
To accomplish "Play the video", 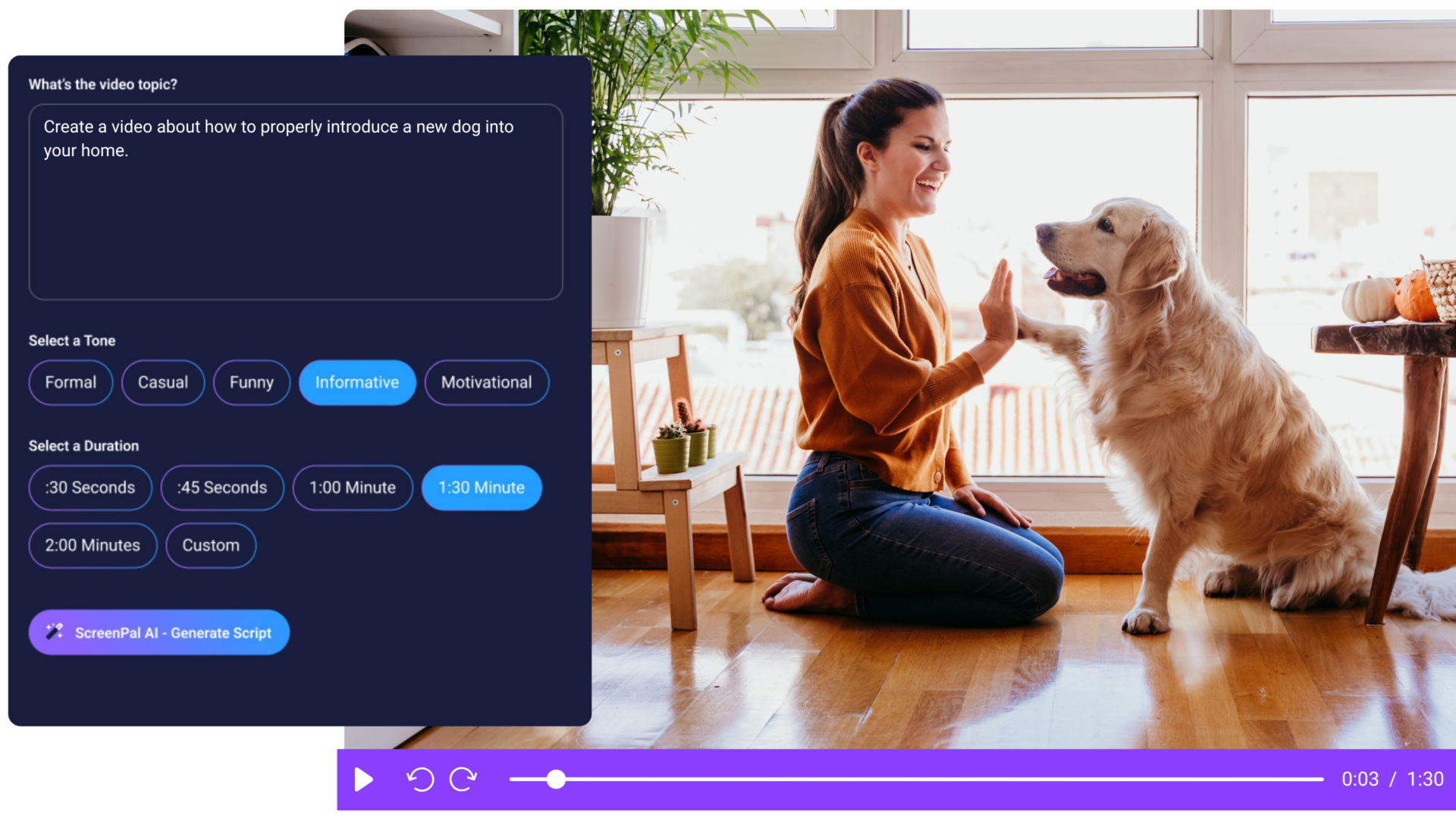I will (x=363, y=780).
